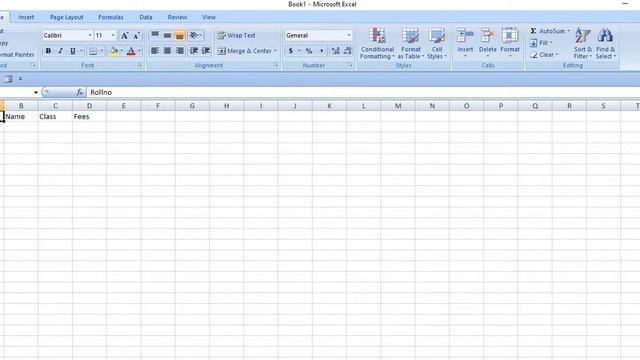640x360 pixels.
Task: Select cell containing Name
Action: click(x=21, y=117)
